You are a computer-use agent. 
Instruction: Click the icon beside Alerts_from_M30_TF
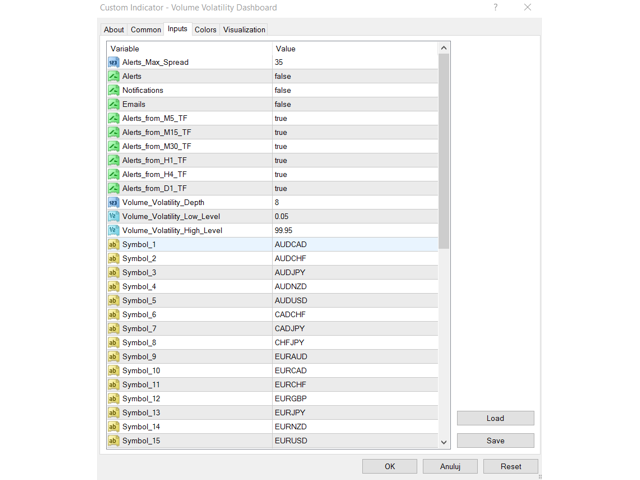[x=113, y=147]
